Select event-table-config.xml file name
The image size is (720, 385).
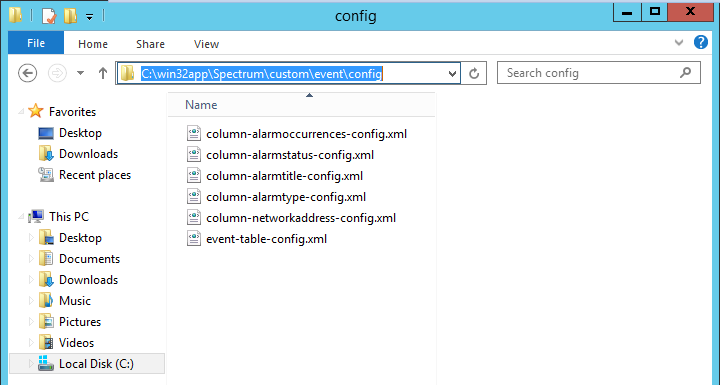pos(266,239)
